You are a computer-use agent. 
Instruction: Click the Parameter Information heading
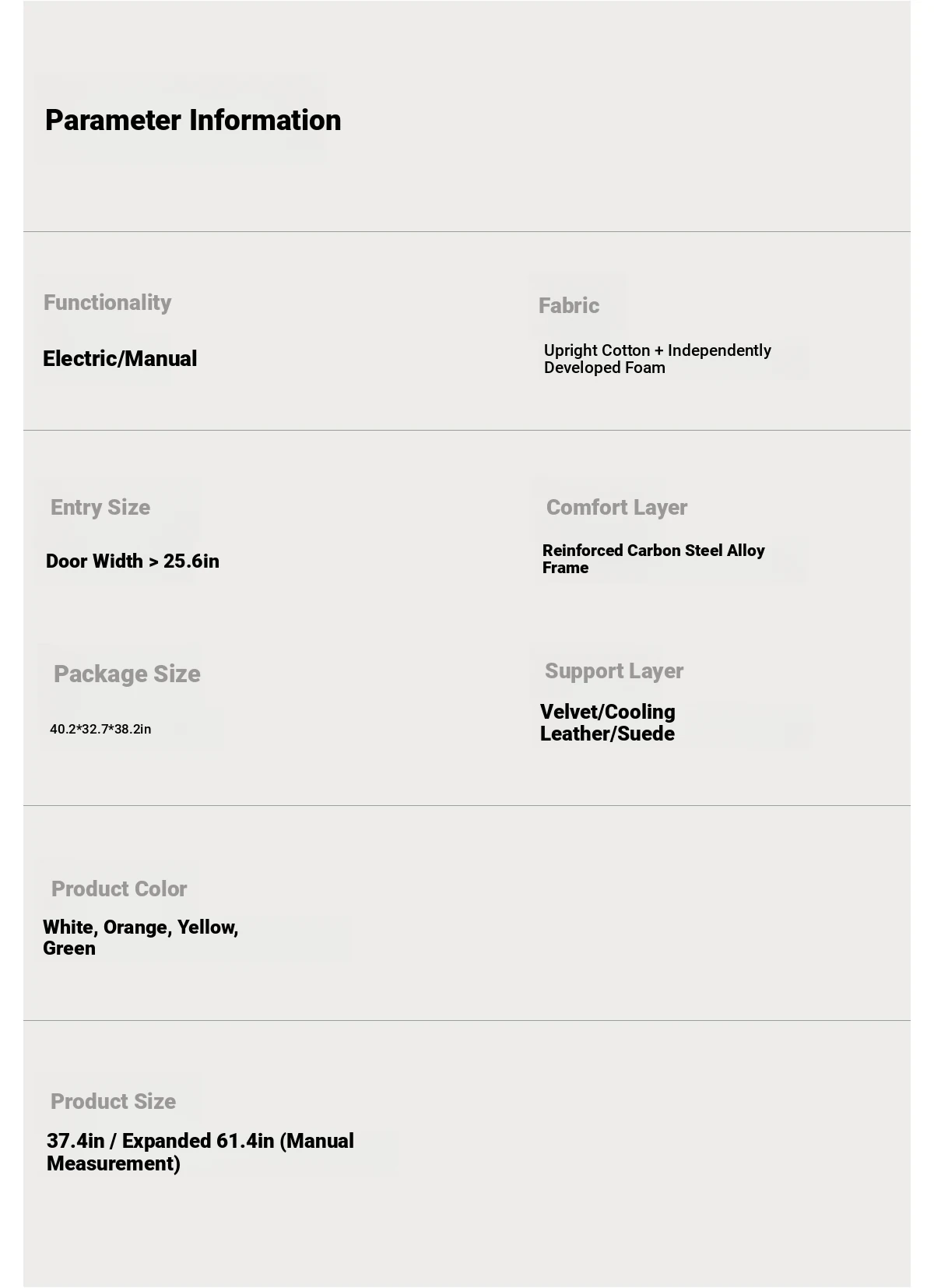pos(193,121)
